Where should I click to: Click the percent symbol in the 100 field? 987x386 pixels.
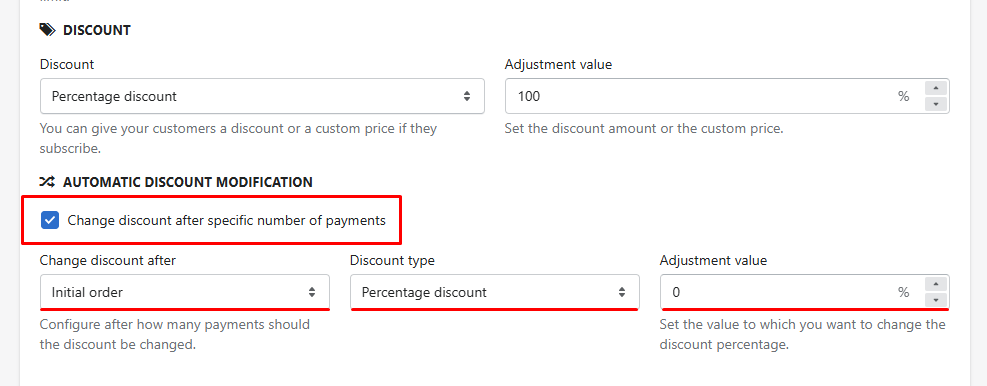click(903, 96)
